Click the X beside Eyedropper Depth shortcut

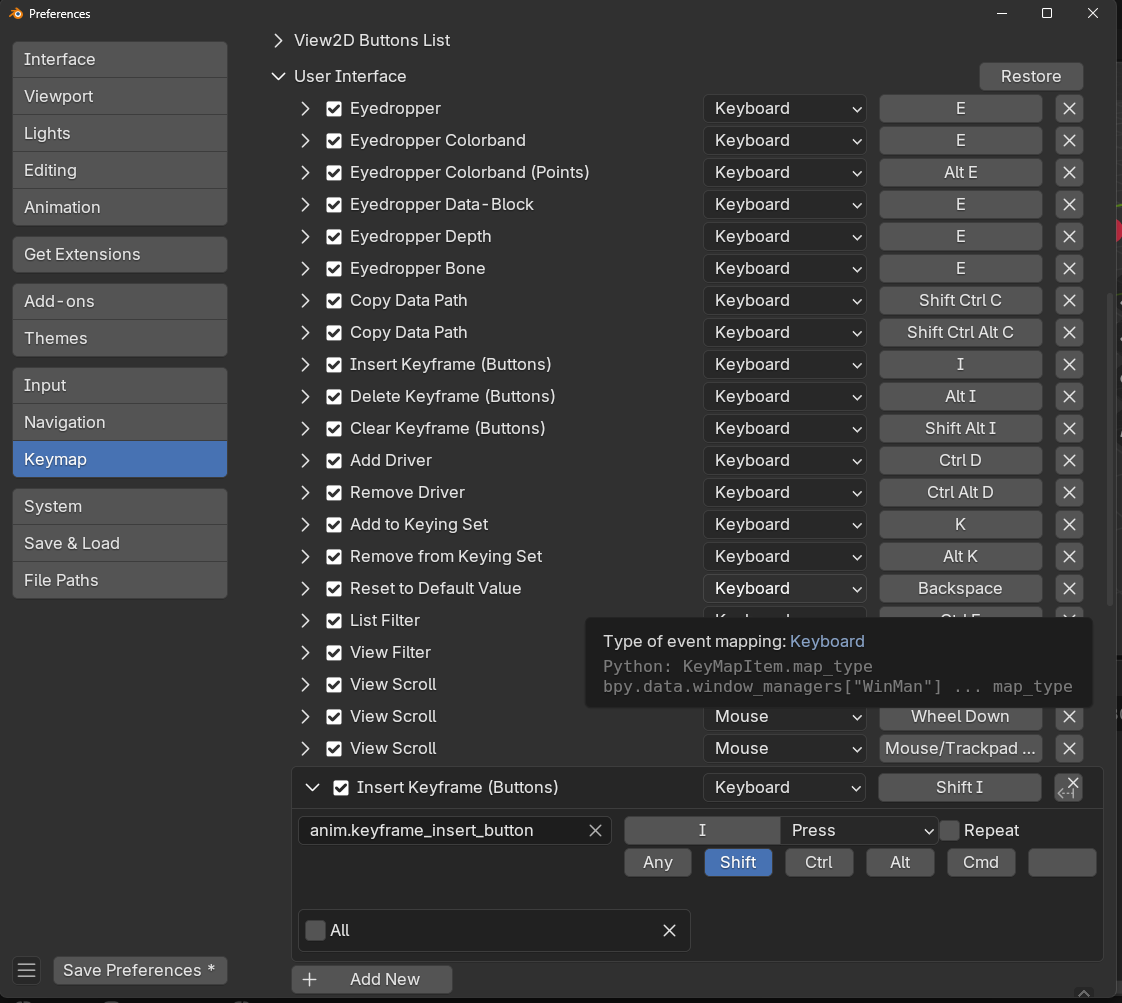pyautogui.click(x=1069, y=237)
